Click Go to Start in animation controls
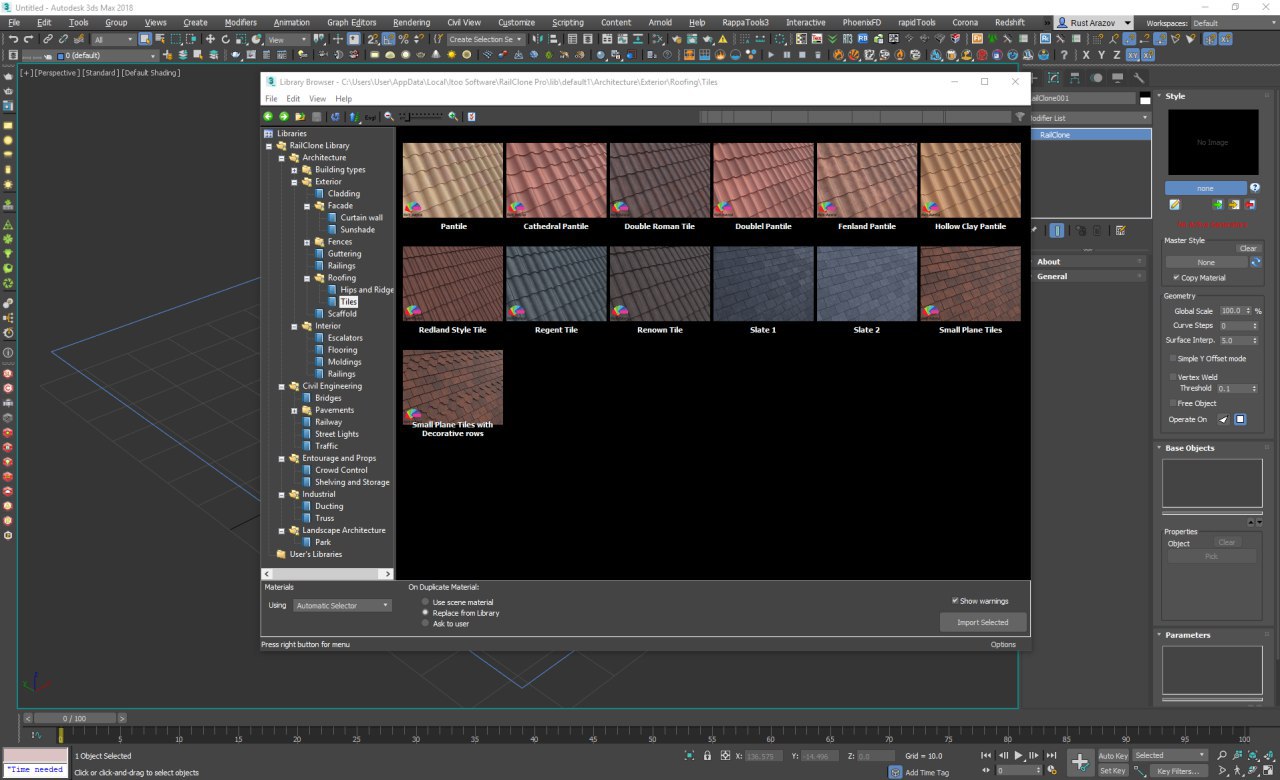The height and width of the screenshot is (780, 1280). point(986,755)
